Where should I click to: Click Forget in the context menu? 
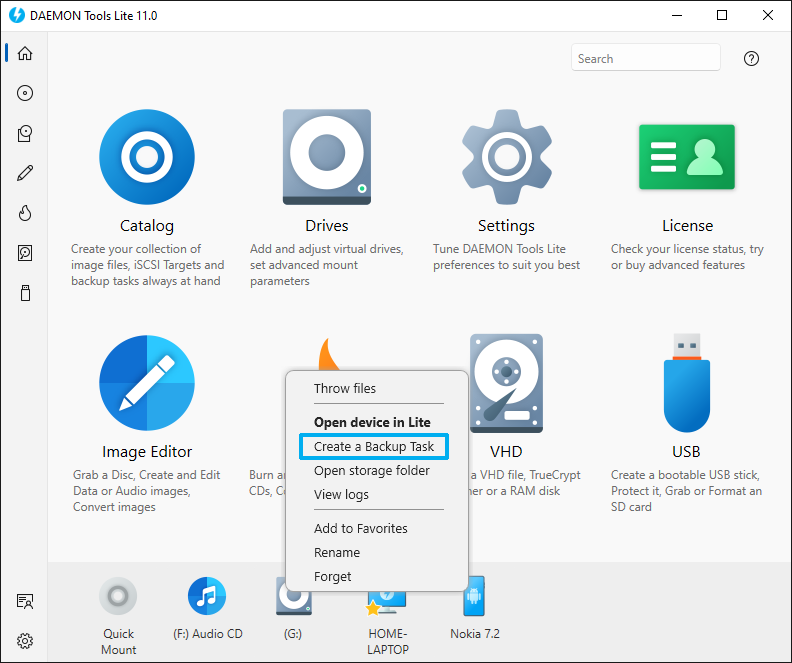pos(333,576)
